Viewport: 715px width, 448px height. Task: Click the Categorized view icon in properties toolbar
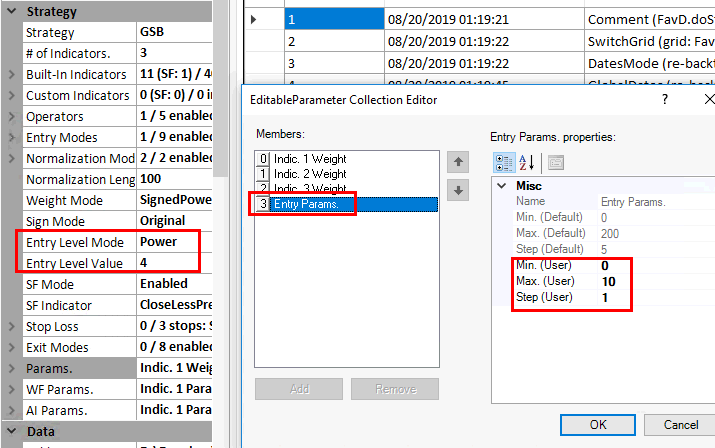[506, 162]
